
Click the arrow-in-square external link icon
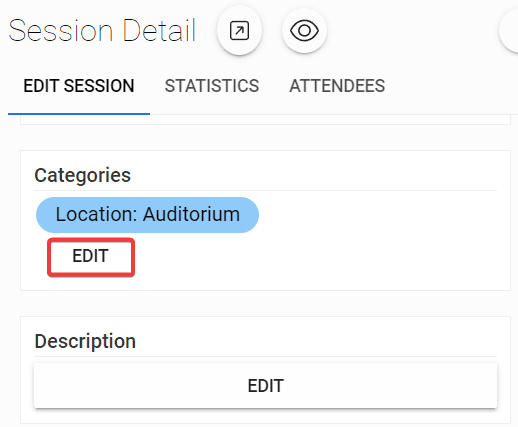point(239,31)
